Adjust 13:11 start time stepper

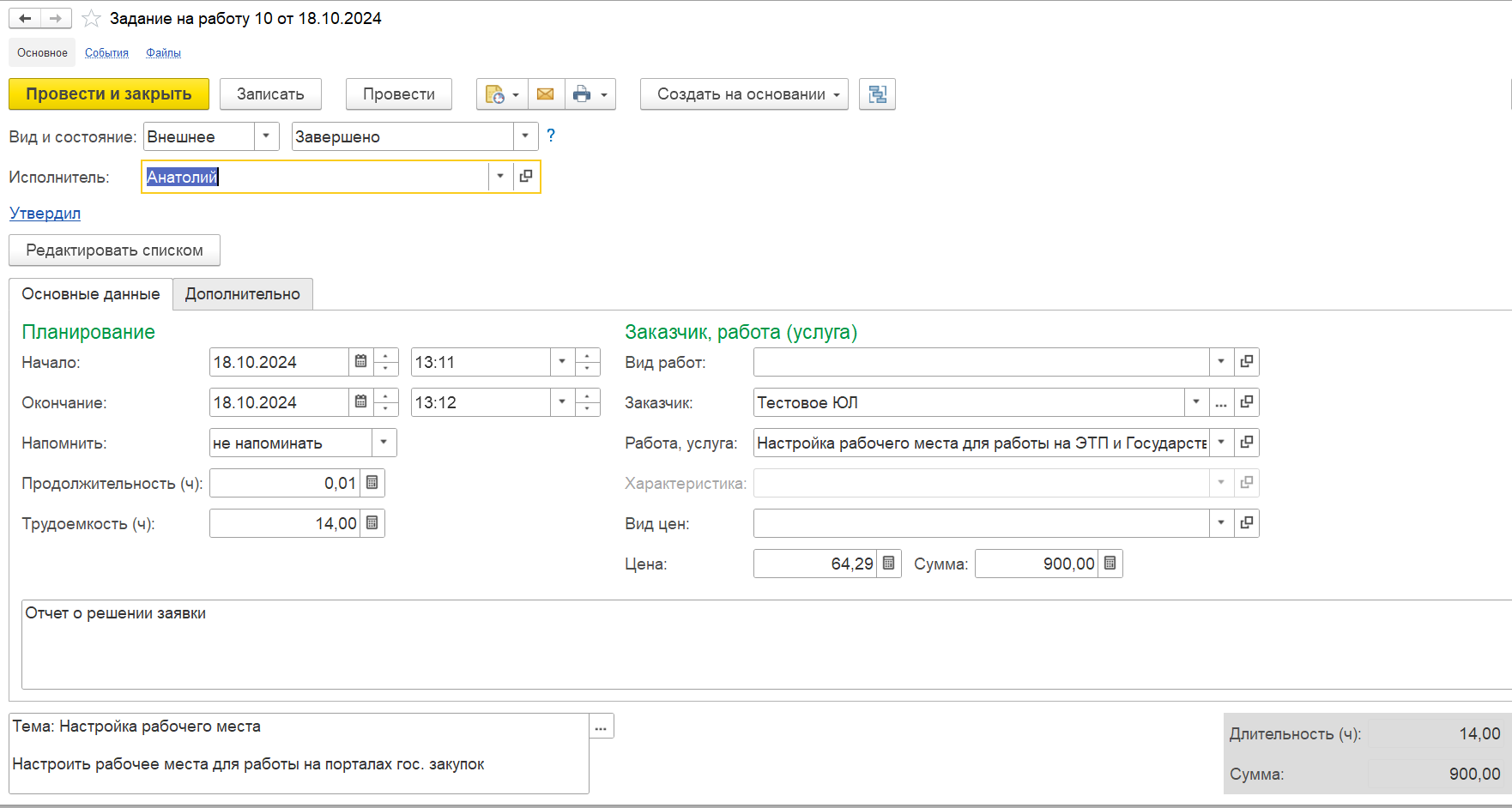pyautogui.click(x=587, y=362)
